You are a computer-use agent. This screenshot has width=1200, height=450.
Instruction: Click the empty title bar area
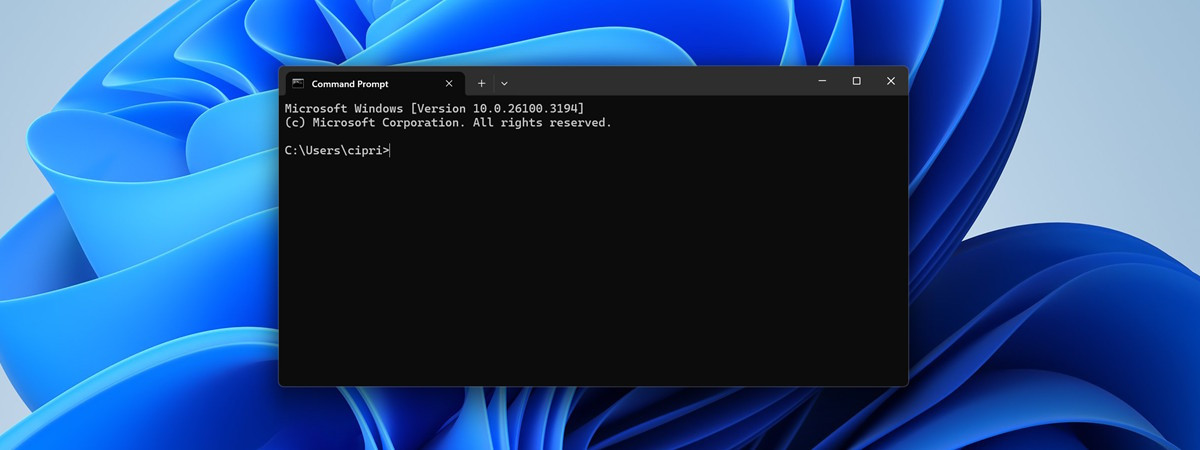click(x=660, y=82)
